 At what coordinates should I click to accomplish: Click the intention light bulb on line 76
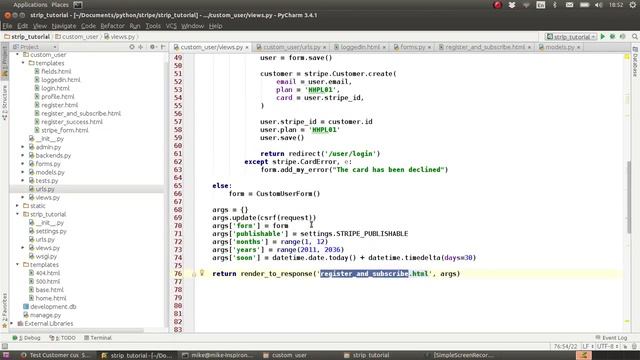pyautogui.click(x=202, y=273)
